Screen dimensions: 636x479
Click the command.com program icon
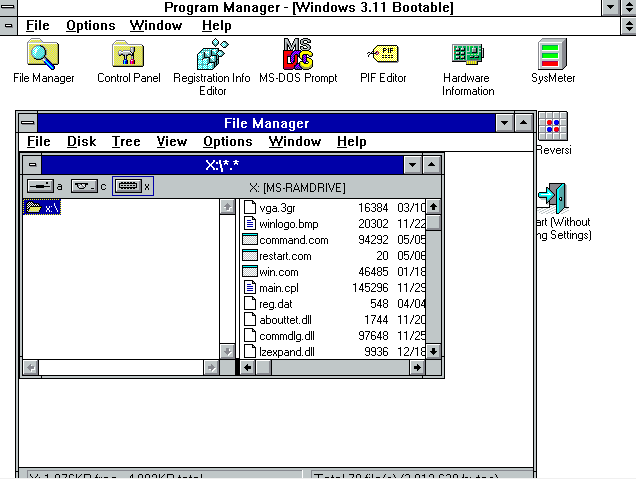point(250,239)
